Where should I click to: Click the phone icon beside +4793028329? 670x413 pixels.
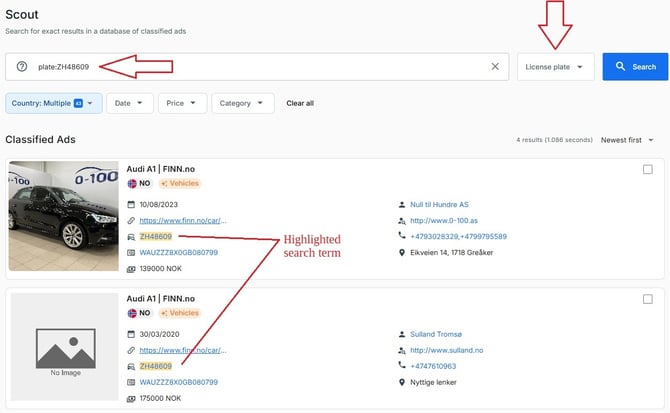pos(402,235)
